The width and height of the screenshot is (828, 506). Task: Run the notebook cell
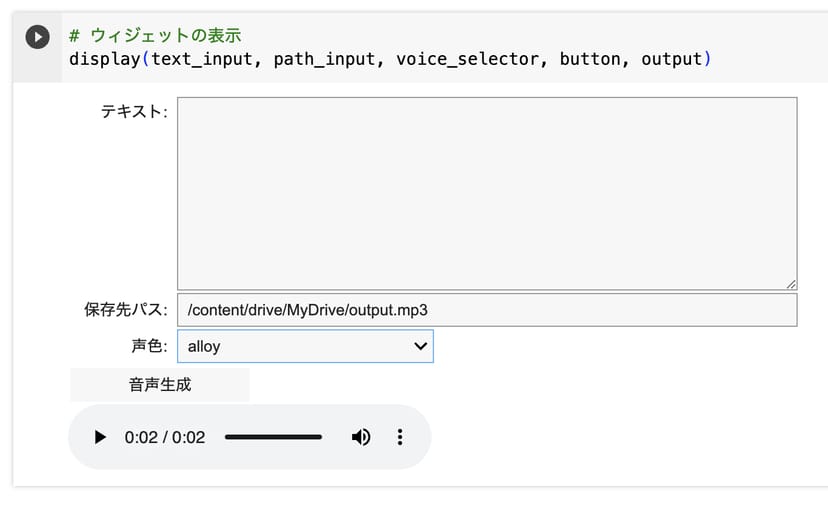click(x=37, y=37)
